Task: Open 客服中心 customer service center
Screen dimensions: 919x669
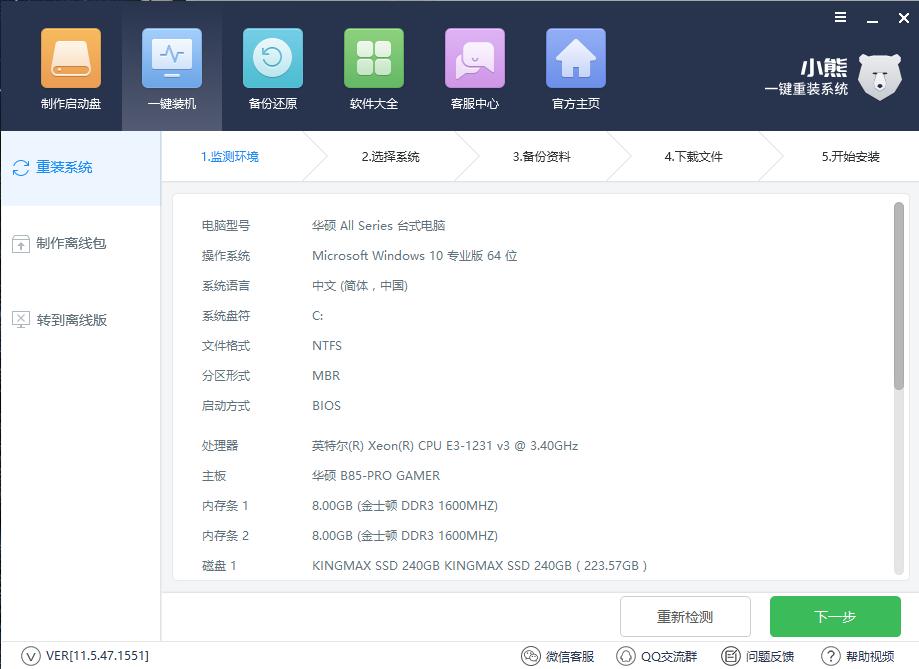Action: click(475, 69)
